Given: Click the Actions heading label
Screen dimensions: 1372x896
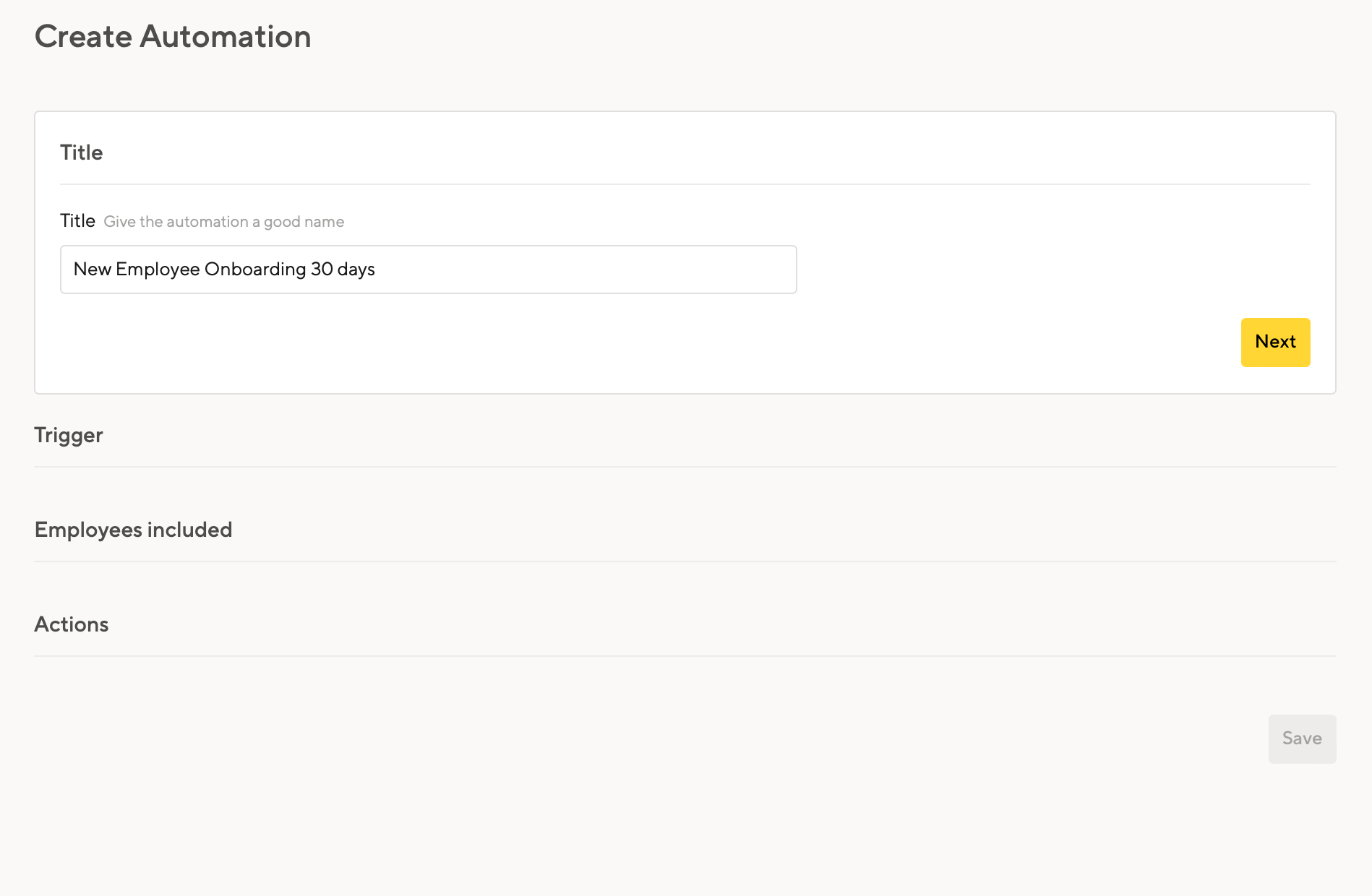Looking at the screenshot, I should (x=71, y=624).
